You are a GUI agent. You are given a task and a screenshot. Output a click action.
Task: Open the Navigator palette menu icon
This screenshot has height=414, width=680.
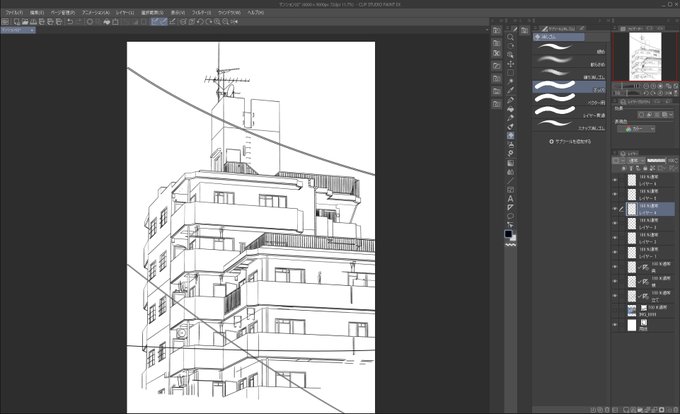[x=615, y=28]
